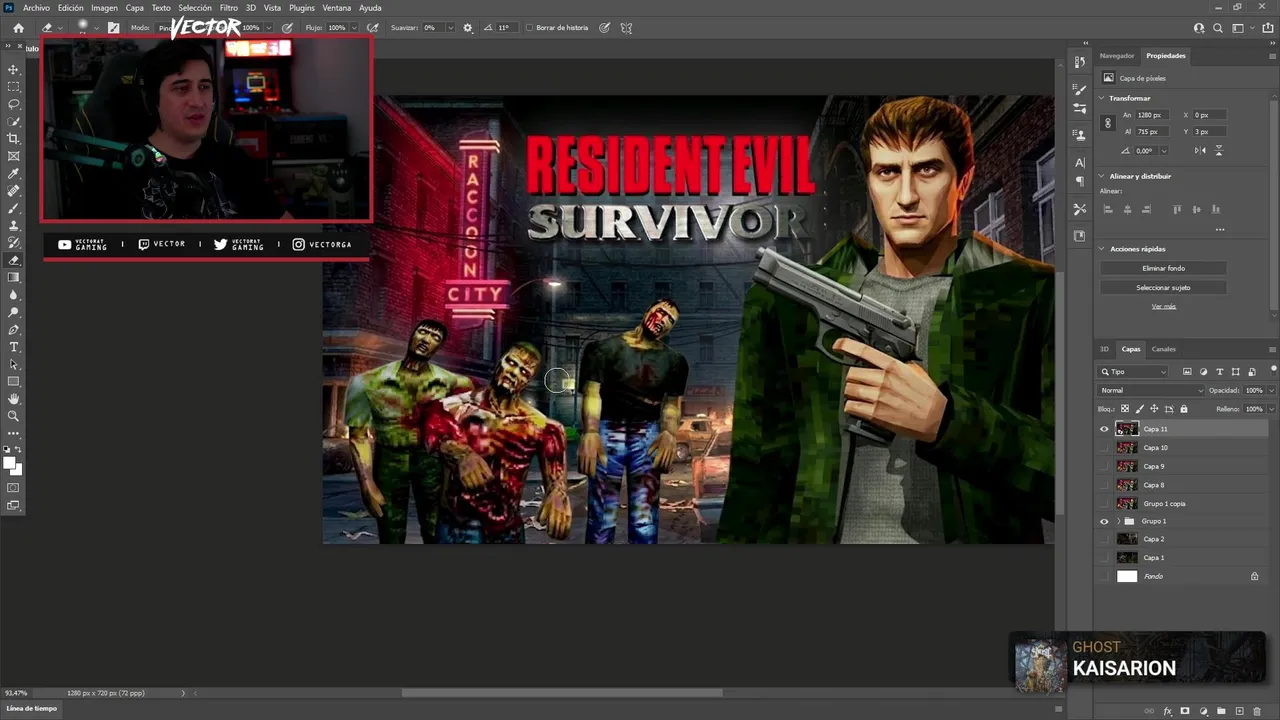This screenshot has height=720, width=1280.
Task: Select the Lasso tool
Action: point(14,104)
